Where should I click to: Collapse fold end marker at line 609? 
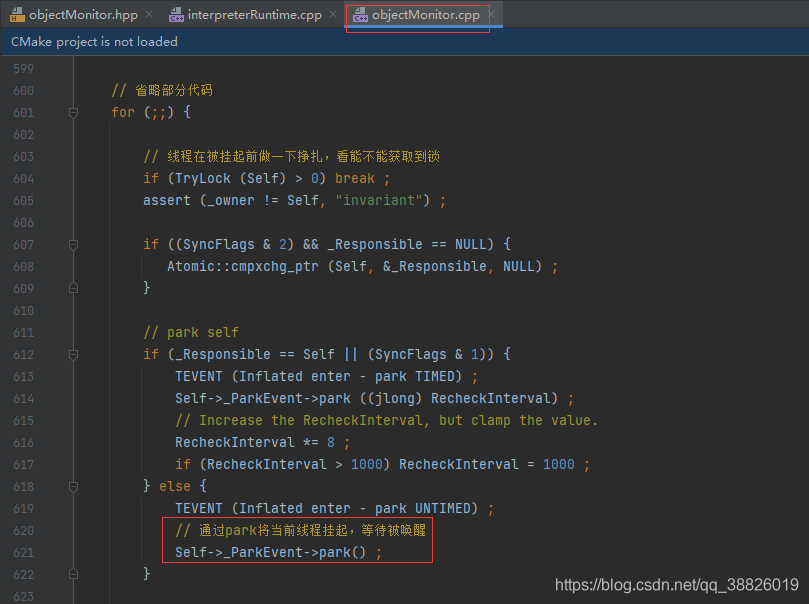click(73, 288)
